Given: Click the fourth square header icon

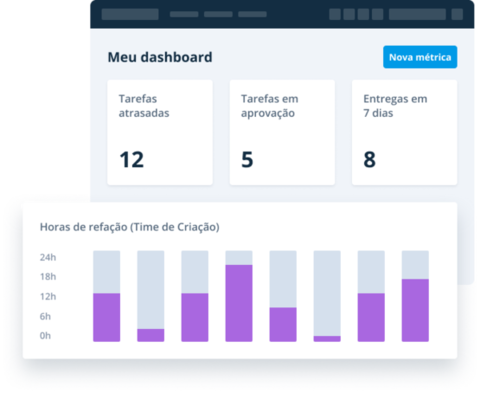Looking at the screenshot, I should pyautogui.click(x=378, y=14).
